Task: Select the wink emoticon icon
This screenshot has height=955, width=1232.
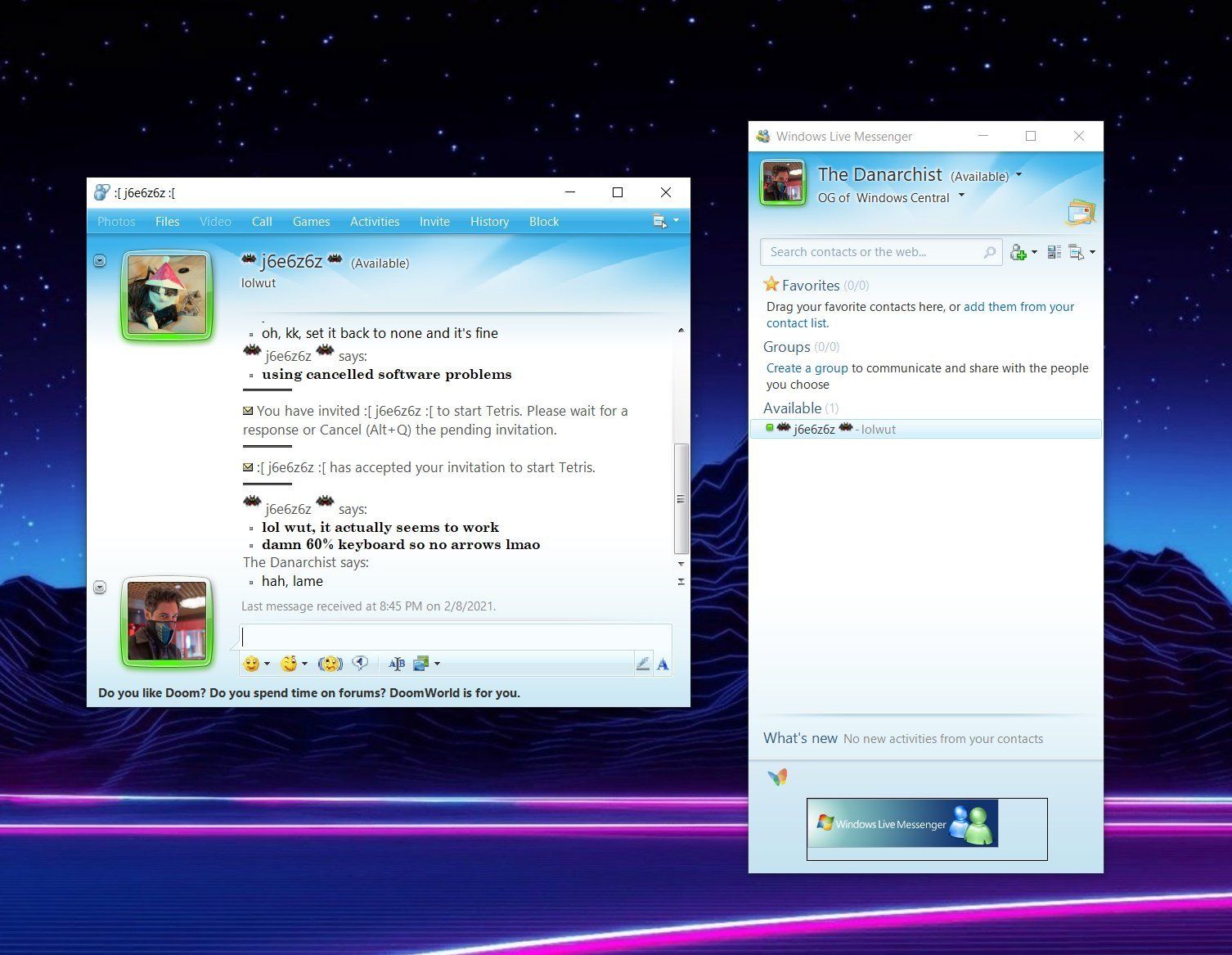Action: [288, 664]
